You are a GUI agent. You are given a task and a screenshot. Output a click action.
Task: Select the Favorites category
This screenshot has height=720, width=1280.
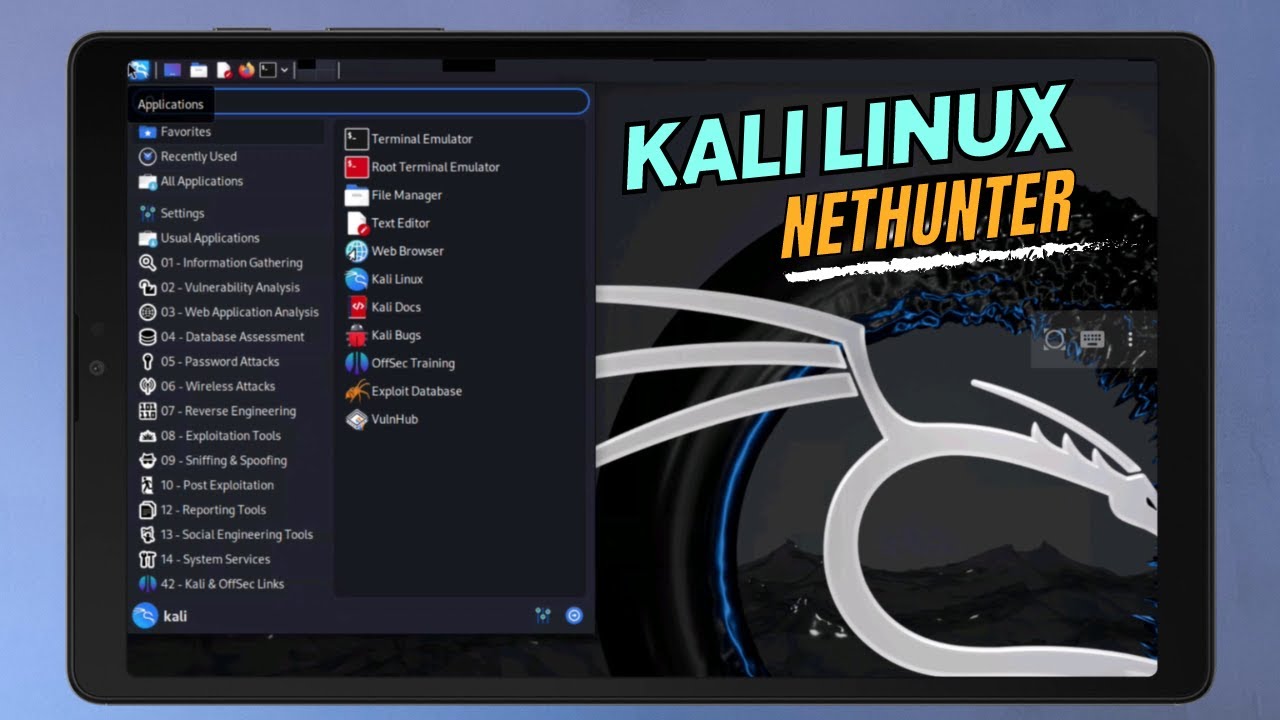(x=230, y=131)
